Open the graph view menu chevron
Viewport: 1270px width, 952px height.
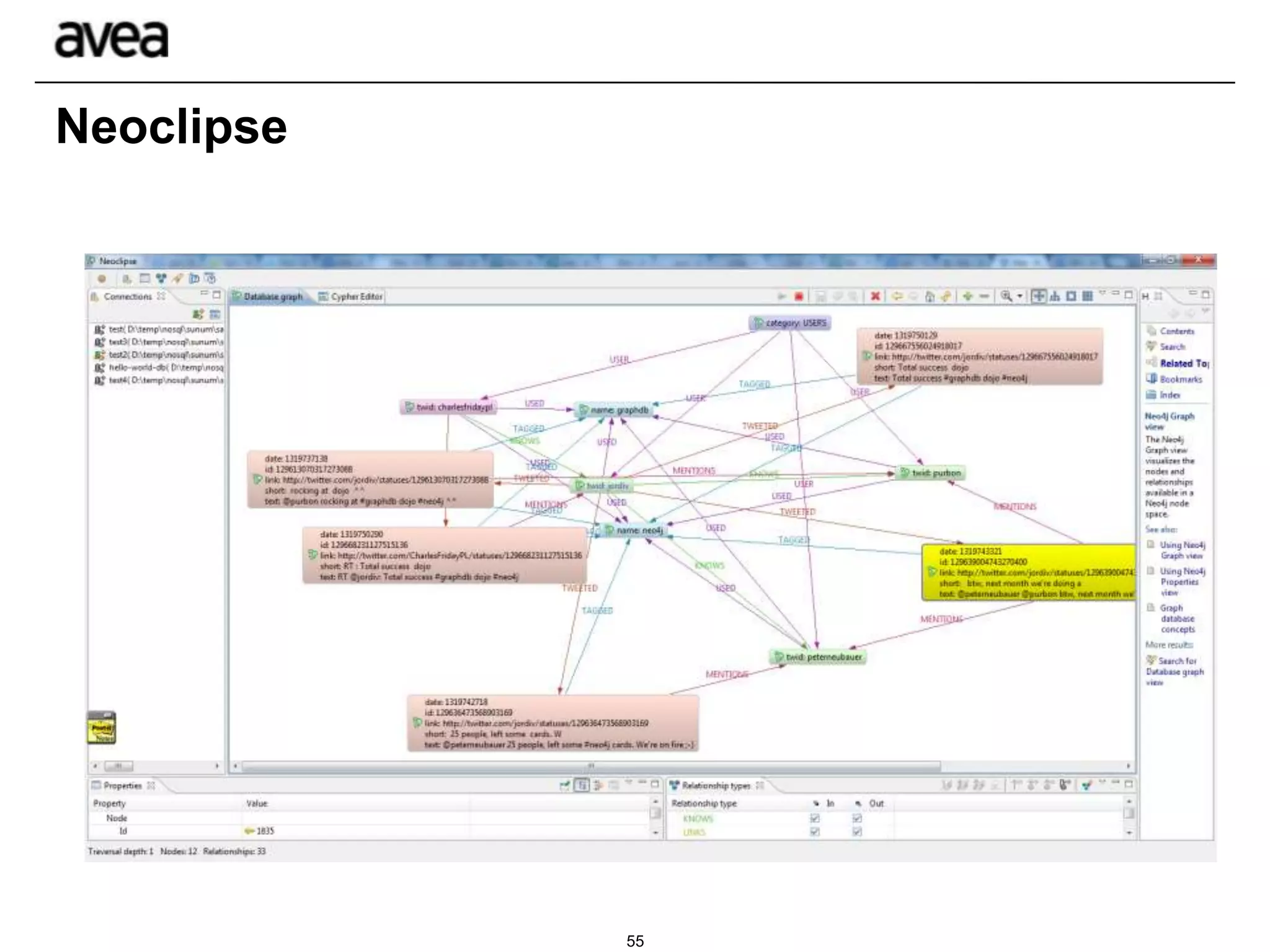pos(1103,293)
